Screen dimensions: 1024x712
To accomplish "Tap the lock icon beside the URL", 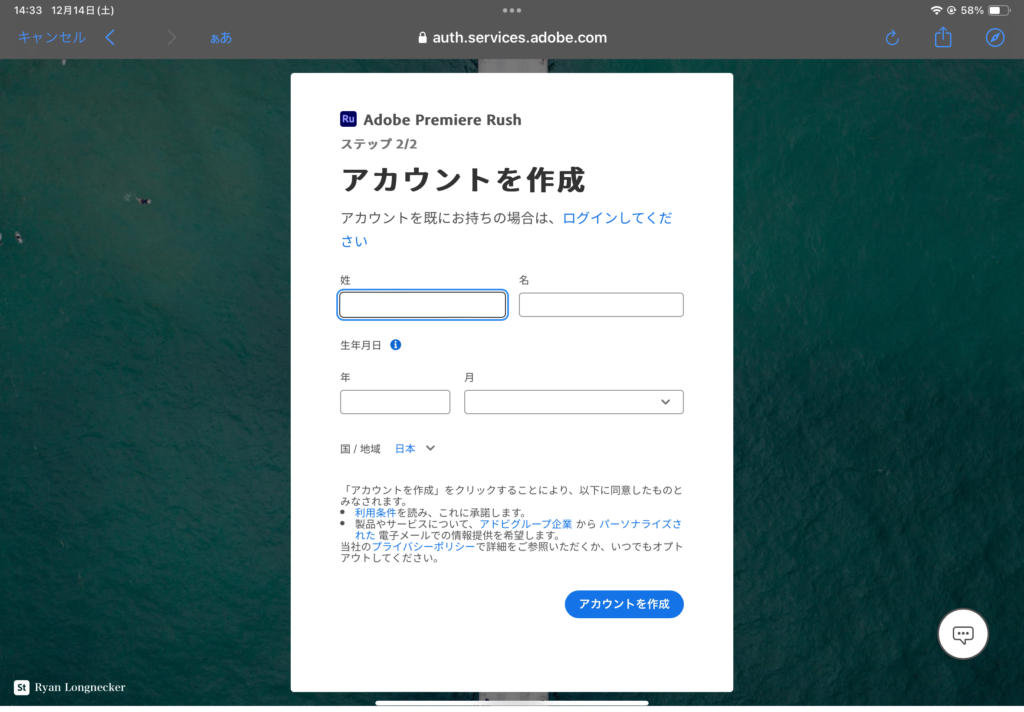I will (x=423, y=38).
